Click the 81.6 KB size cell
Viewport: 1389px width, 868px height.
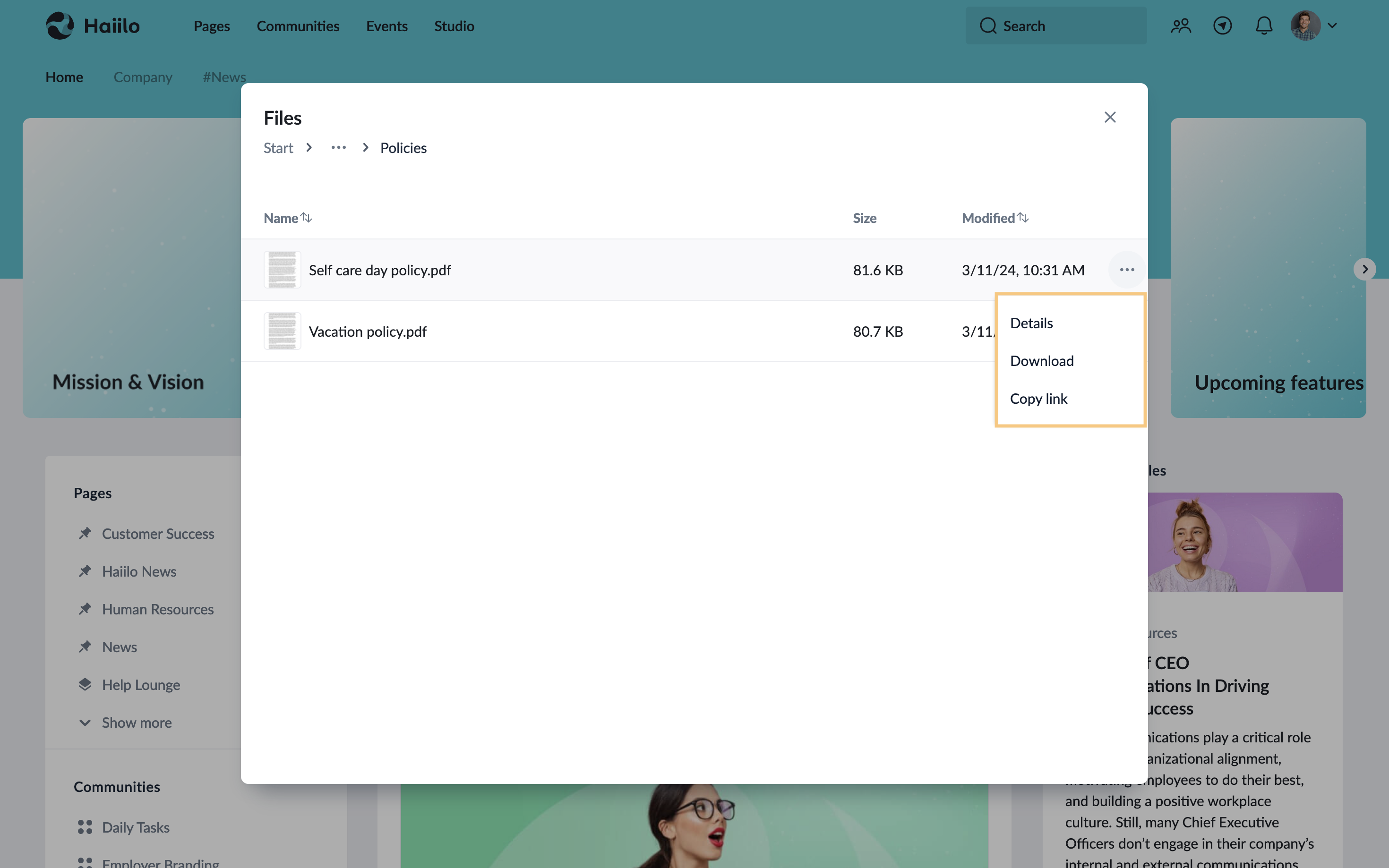[878, 270]
